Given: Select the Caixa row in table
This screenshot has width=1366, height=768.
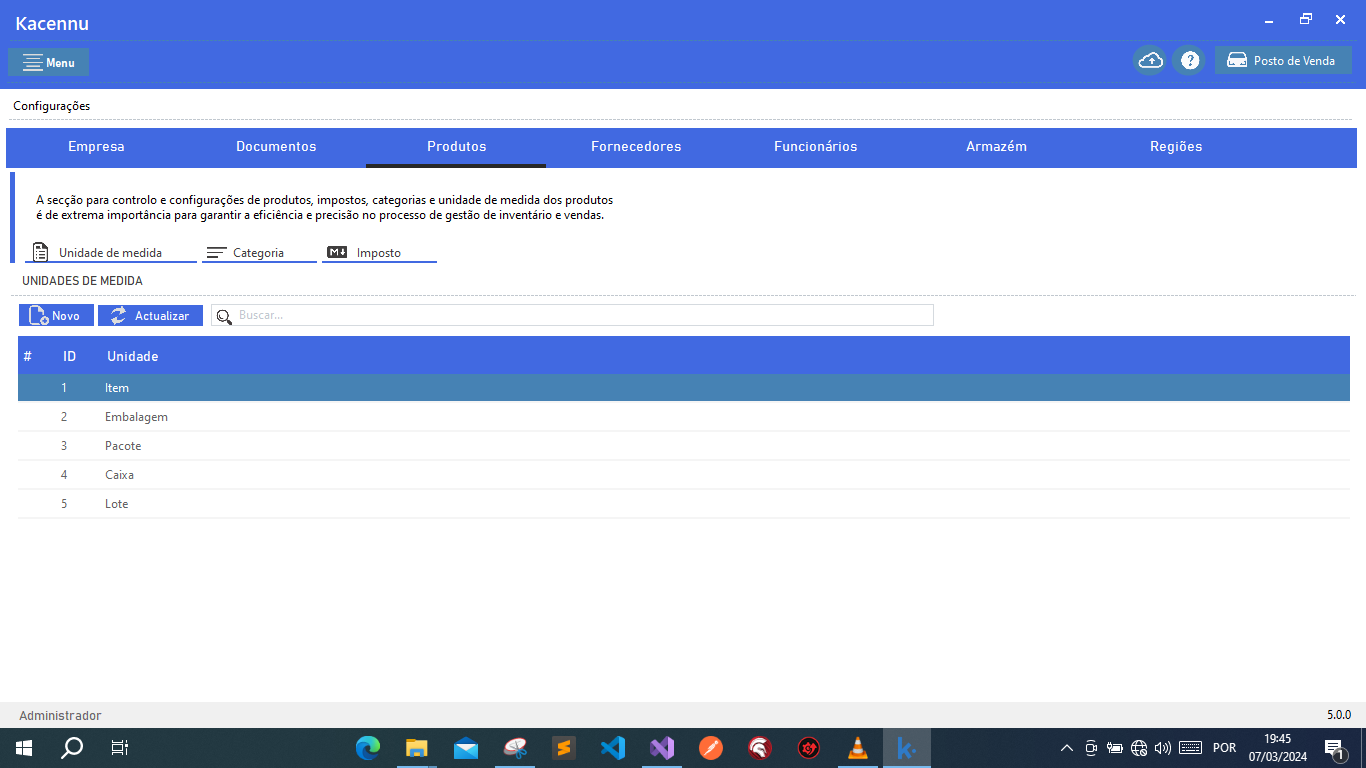Looking at the screenshot, I should click(x=684, y=475).
